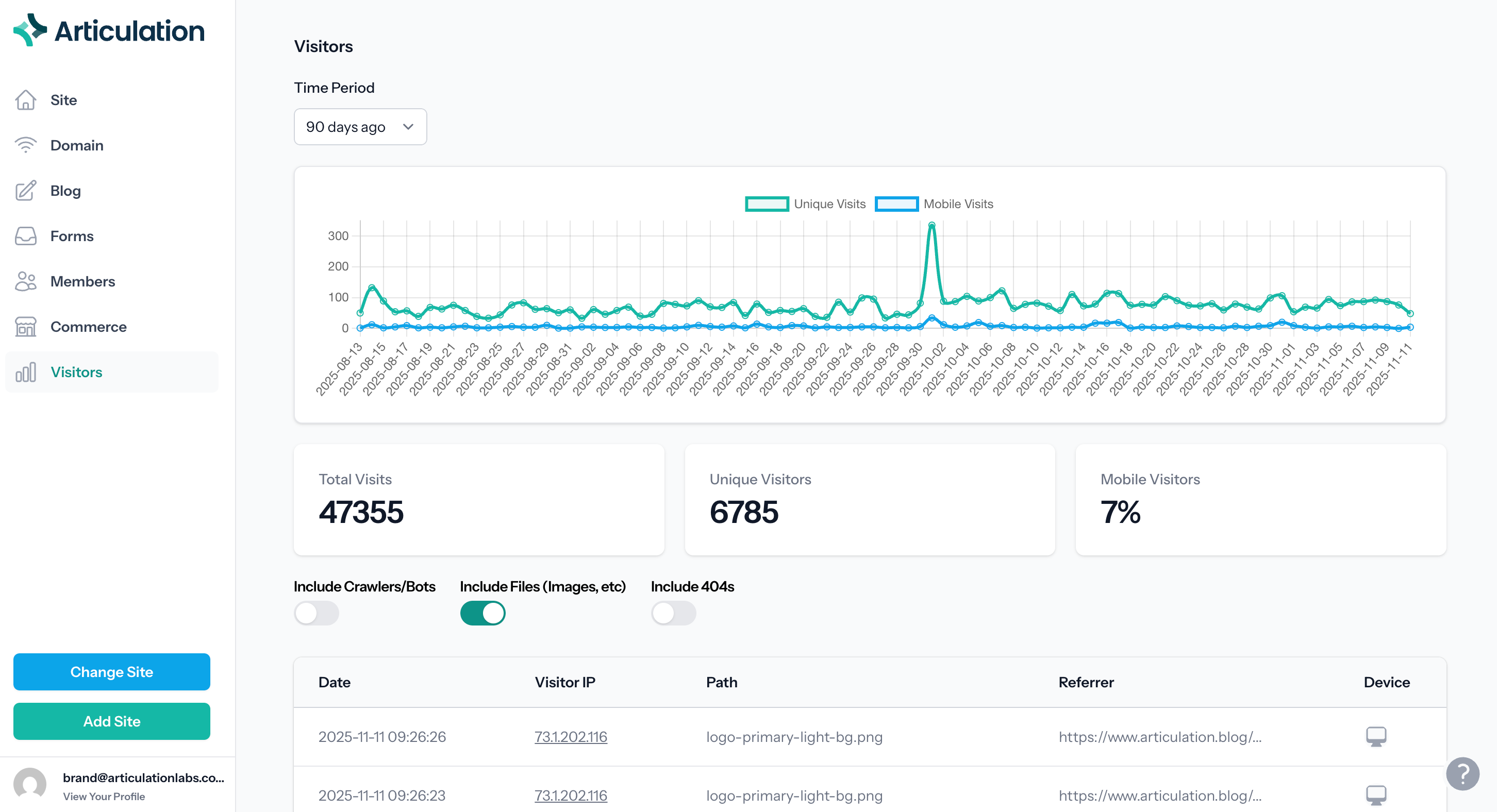Open the Domain section via wifi icon

point(26,145)
